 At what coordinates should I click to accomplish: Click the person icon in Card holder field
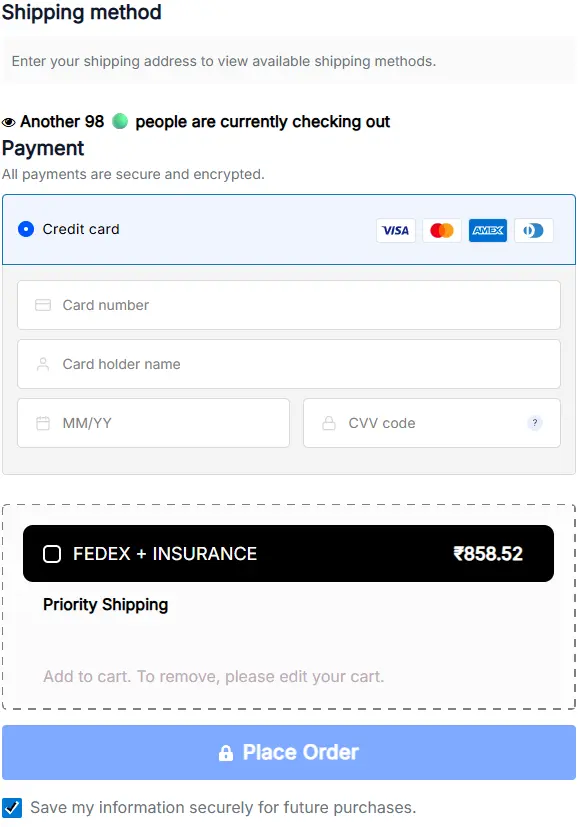(42, 364)
